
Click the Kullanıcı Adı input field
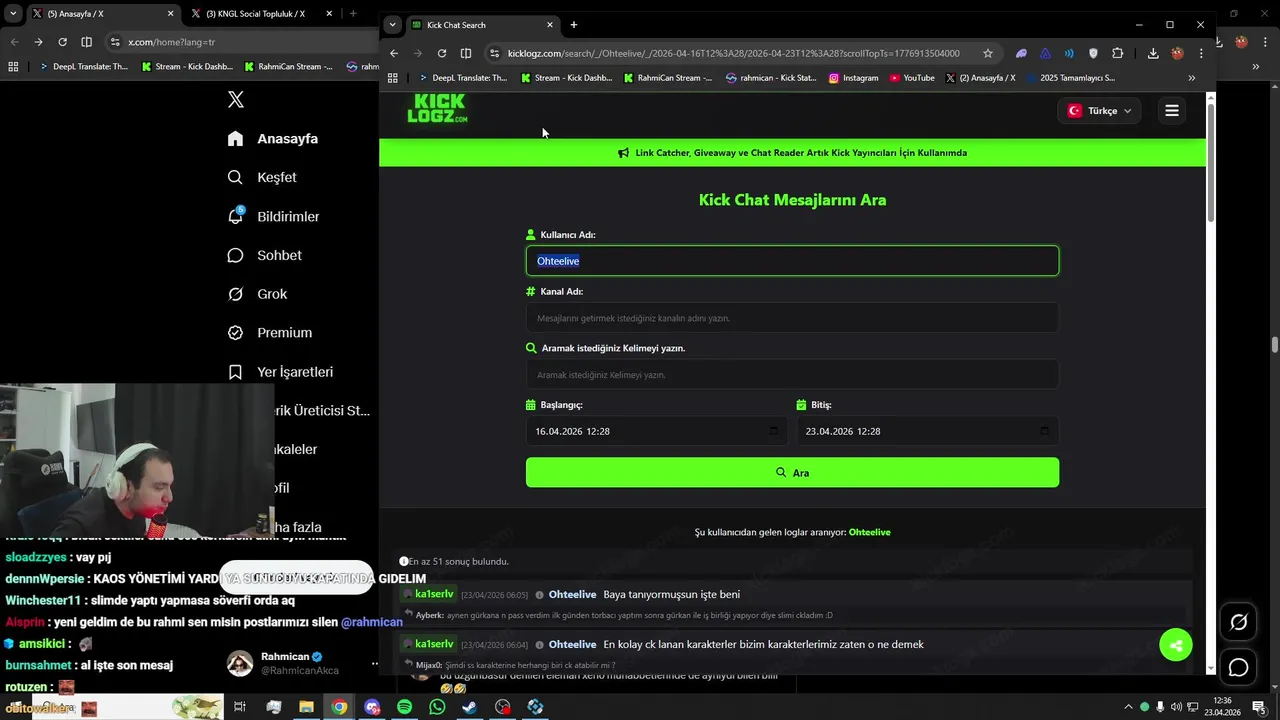tap(792, 261)
